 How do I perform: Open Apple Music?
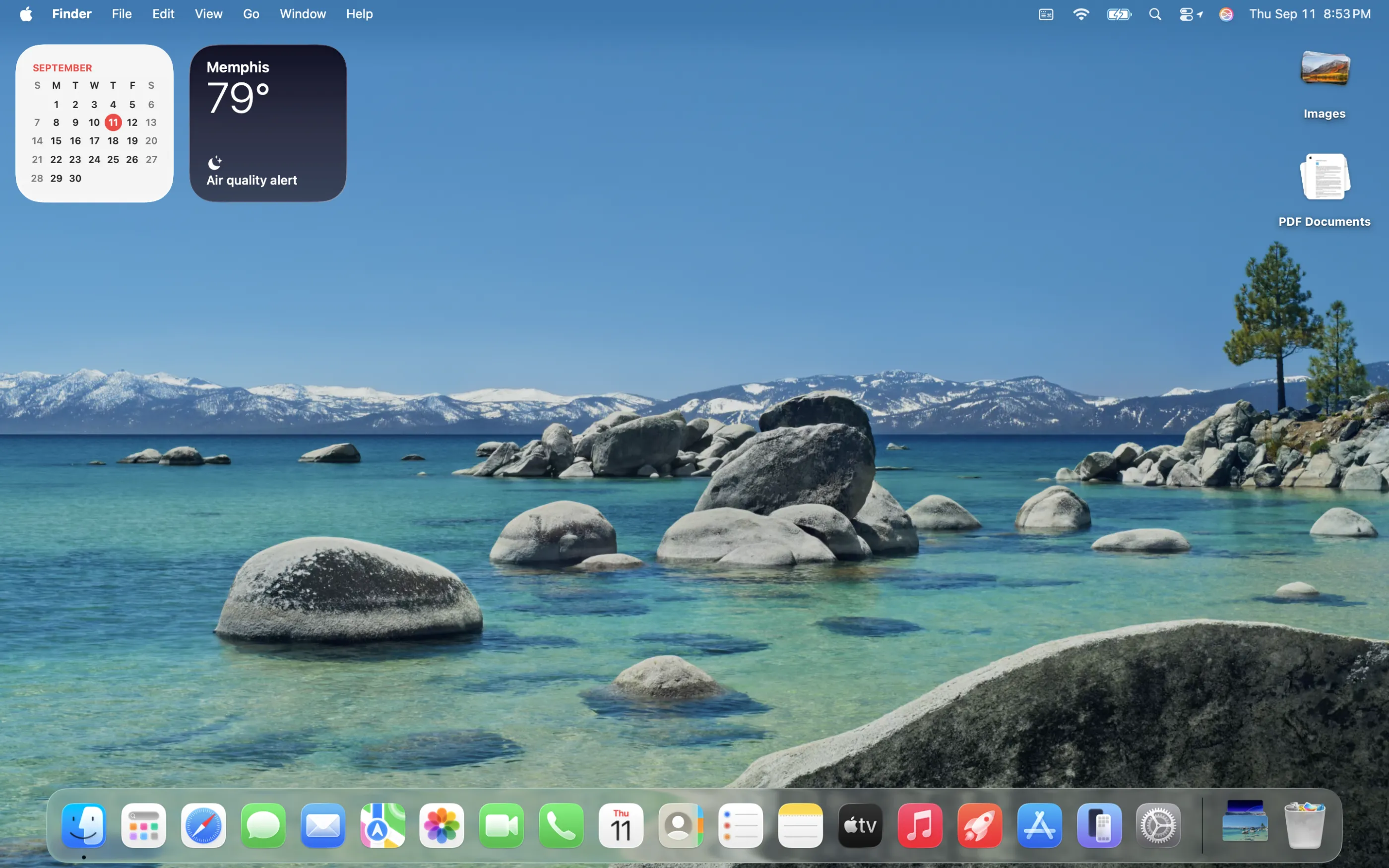click(919, 825)
